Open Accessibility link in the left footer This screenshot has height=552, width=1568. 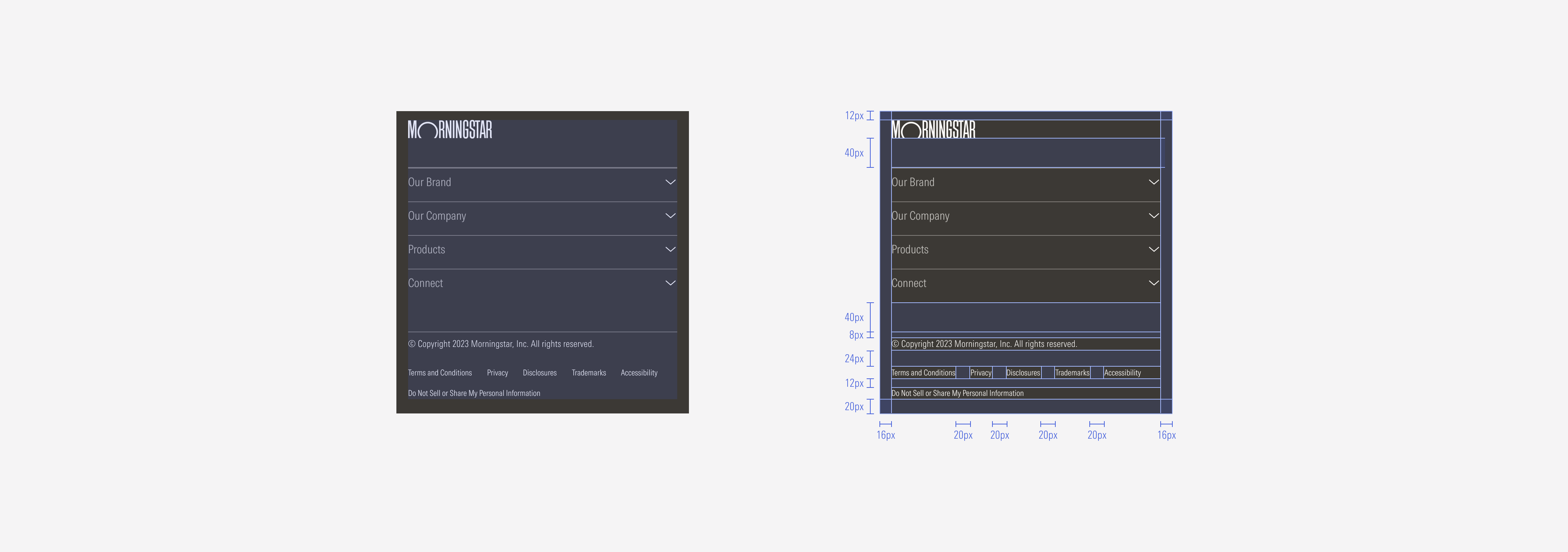click(x=638, y=373)
